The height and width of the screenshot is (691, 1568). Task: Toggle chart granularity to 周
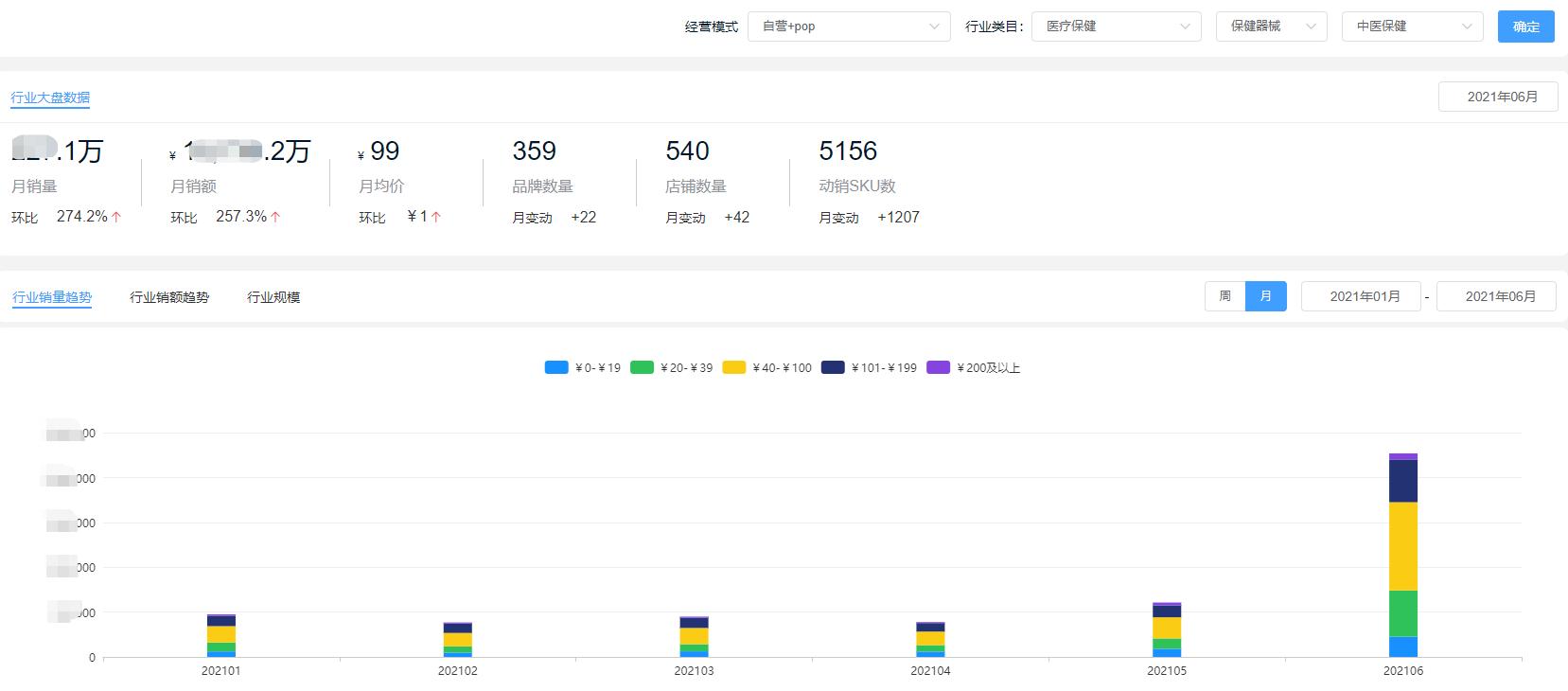(x=1225, y=296)
